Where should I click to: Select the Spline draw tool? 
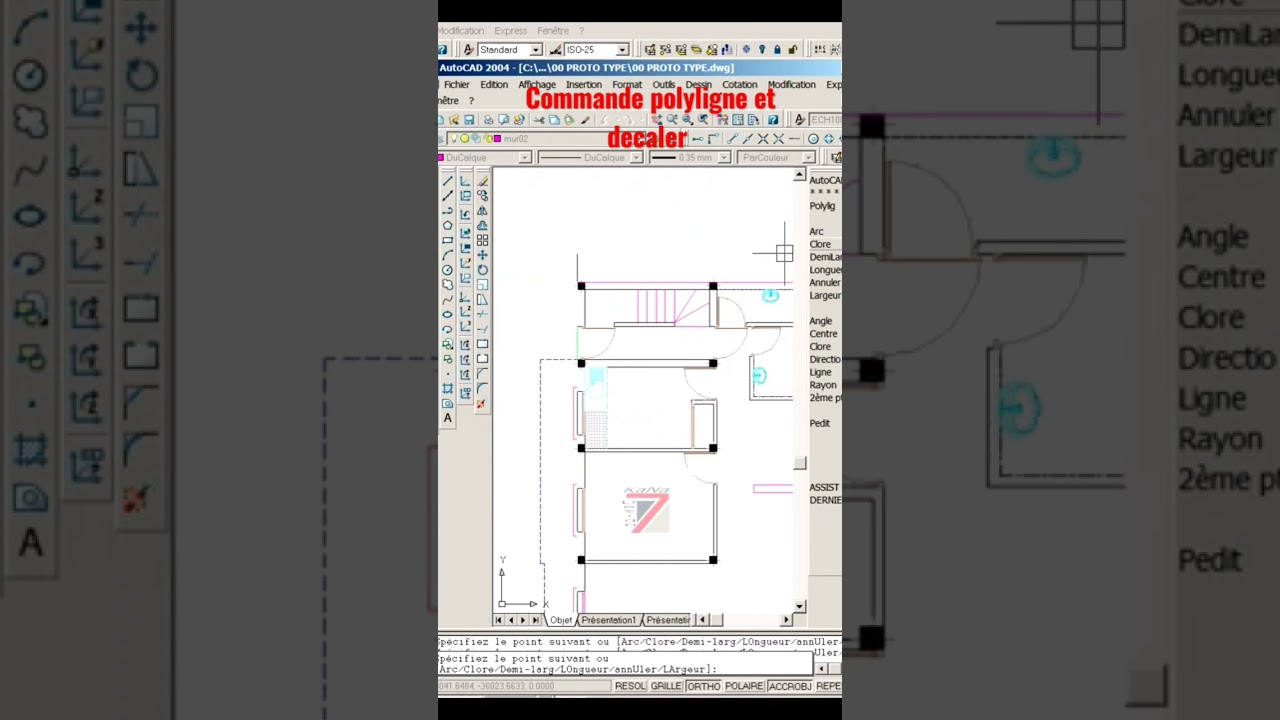[x=448, y=299]
